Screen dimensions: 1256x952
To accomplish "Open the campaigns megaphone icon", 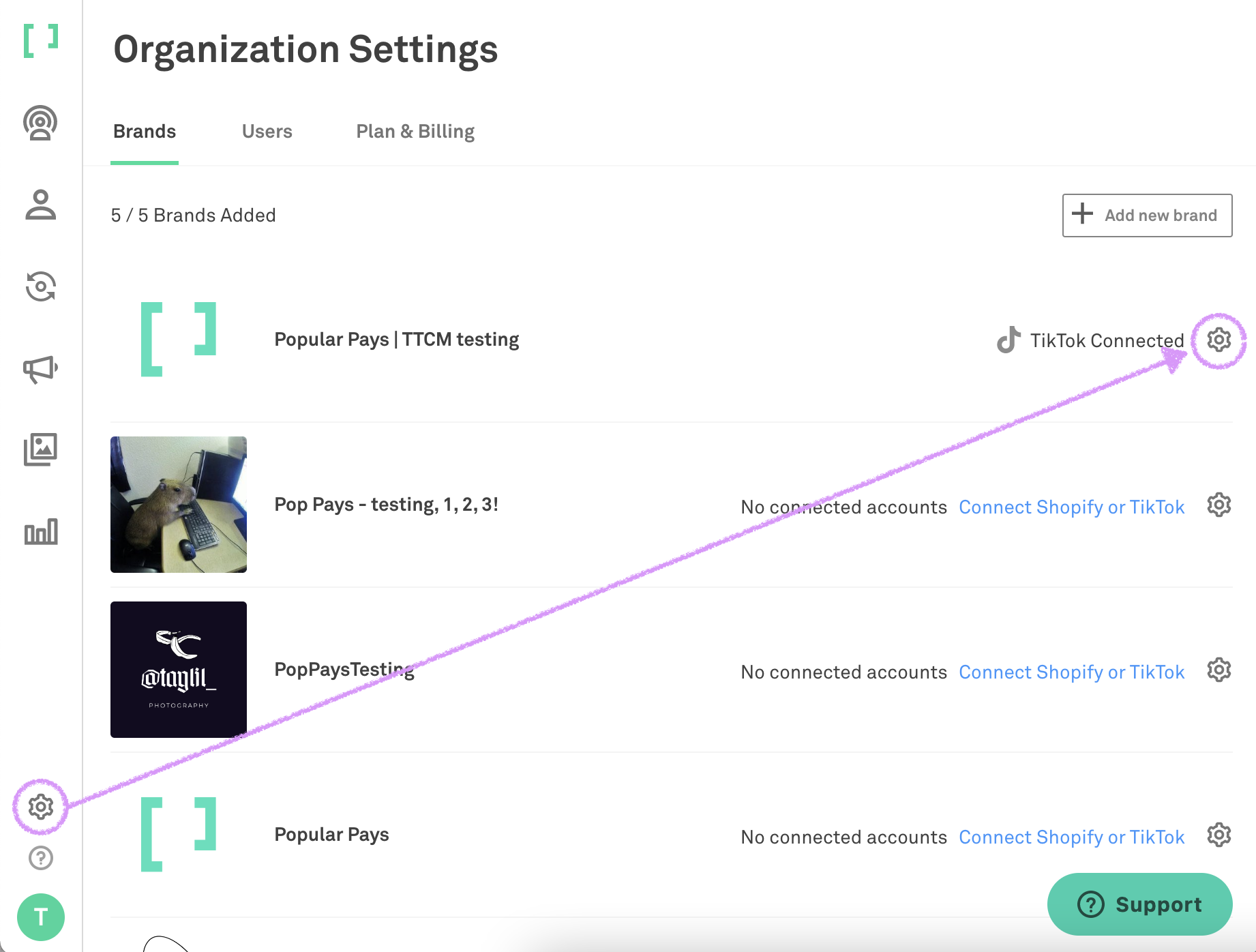I will [41, 368].
